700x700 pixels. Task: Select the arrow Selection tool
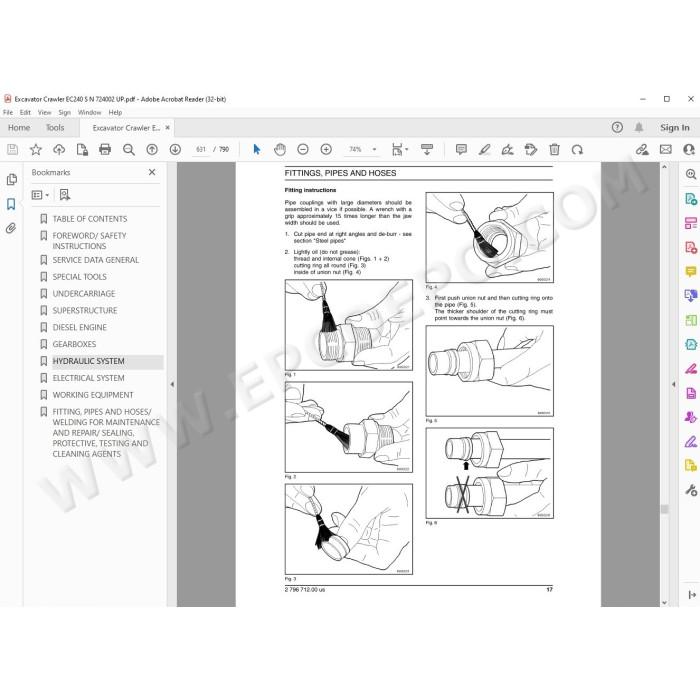257,150
